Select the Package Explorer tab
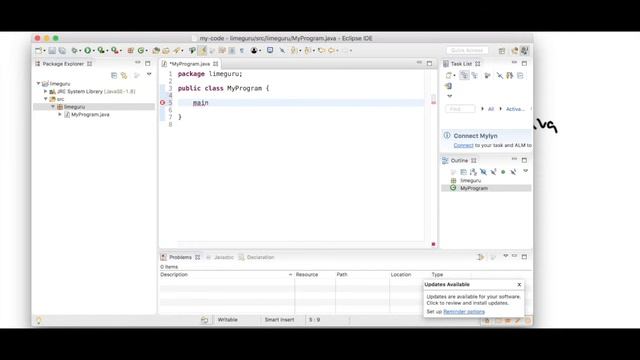Screen dimensions: 640x360 [63, 64]
